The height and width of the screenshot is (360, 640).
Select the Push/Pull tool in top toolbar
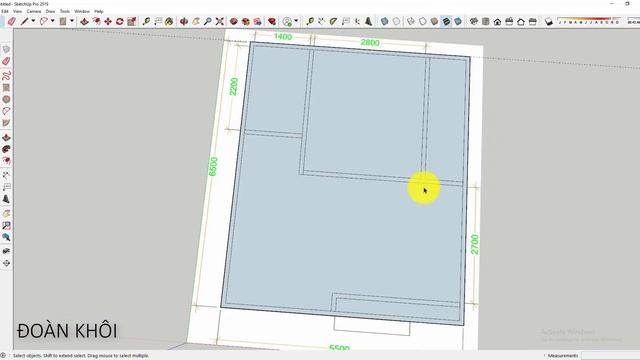(84, 21)
